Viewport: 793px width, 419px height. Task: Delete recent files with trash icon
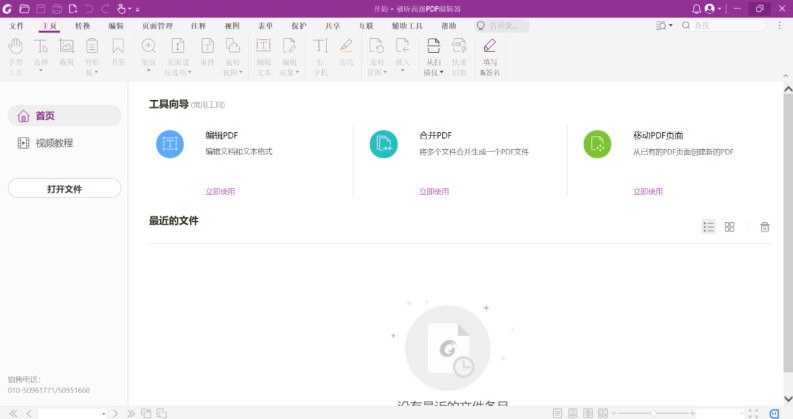click(765, 227)
